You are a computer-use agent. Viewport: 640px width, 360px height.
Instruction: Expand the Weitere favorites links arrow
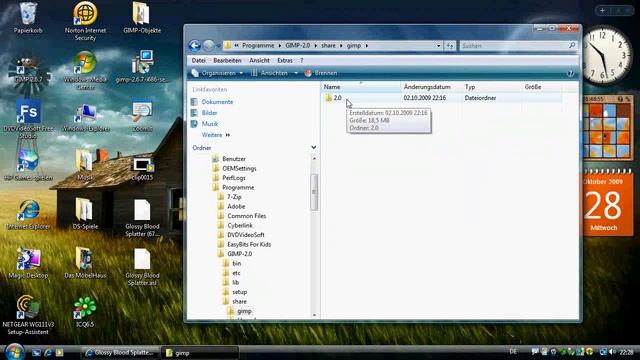click(228, 135)
